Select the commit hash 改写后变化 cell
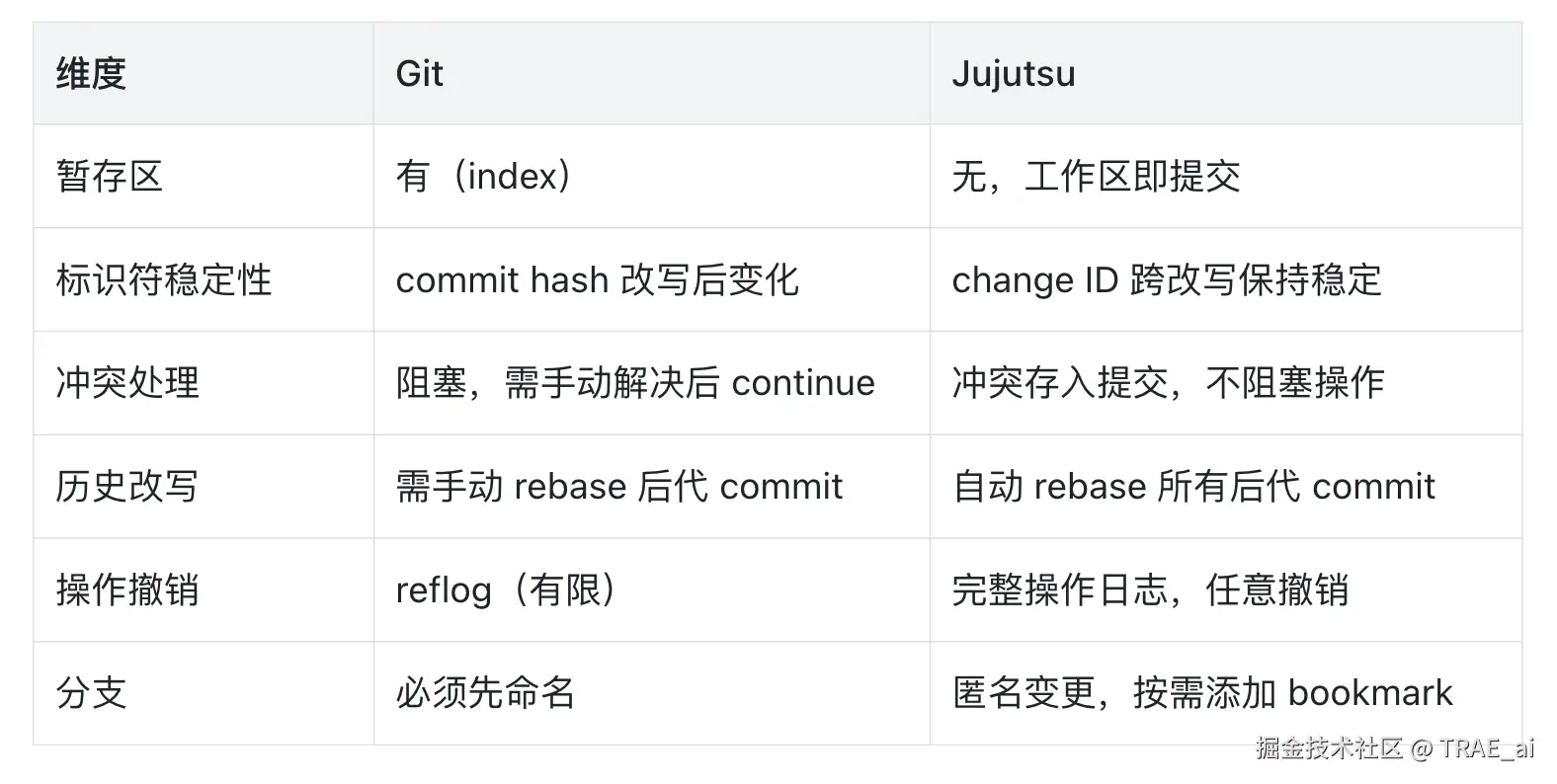The width and height of the screenshot is (1557, 784). point(597,280)
